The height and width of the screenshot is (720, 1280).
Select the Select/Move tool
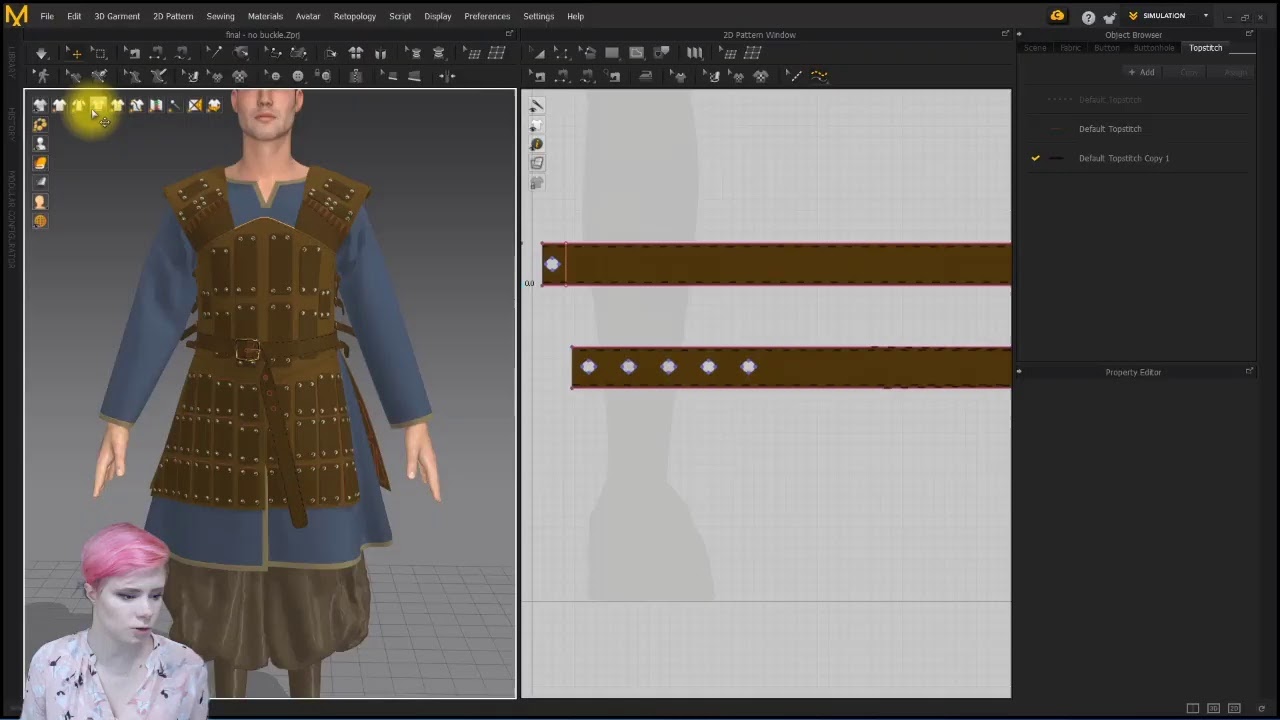[75, 53]
